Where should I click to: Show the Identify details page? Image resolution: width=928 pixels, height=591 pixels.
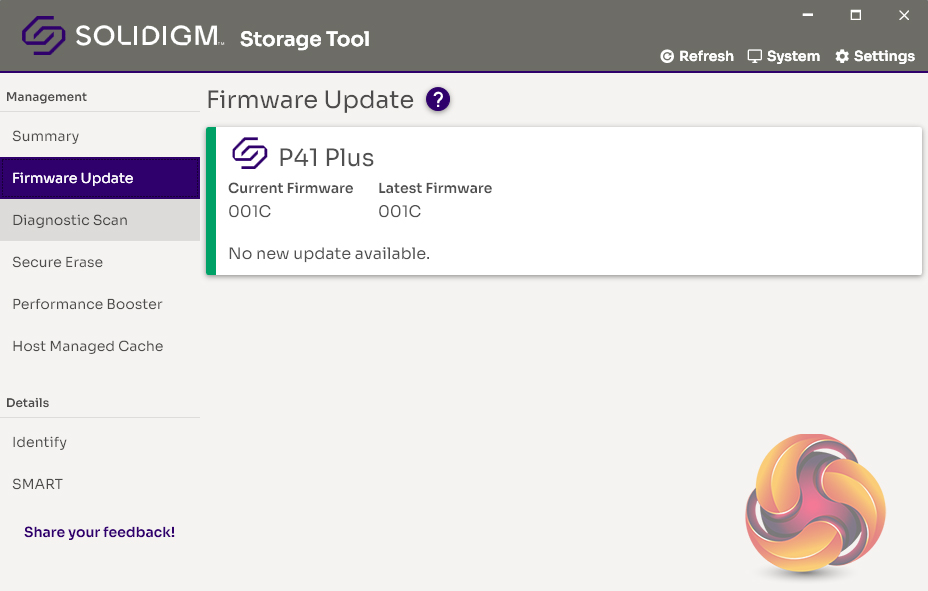40,442
